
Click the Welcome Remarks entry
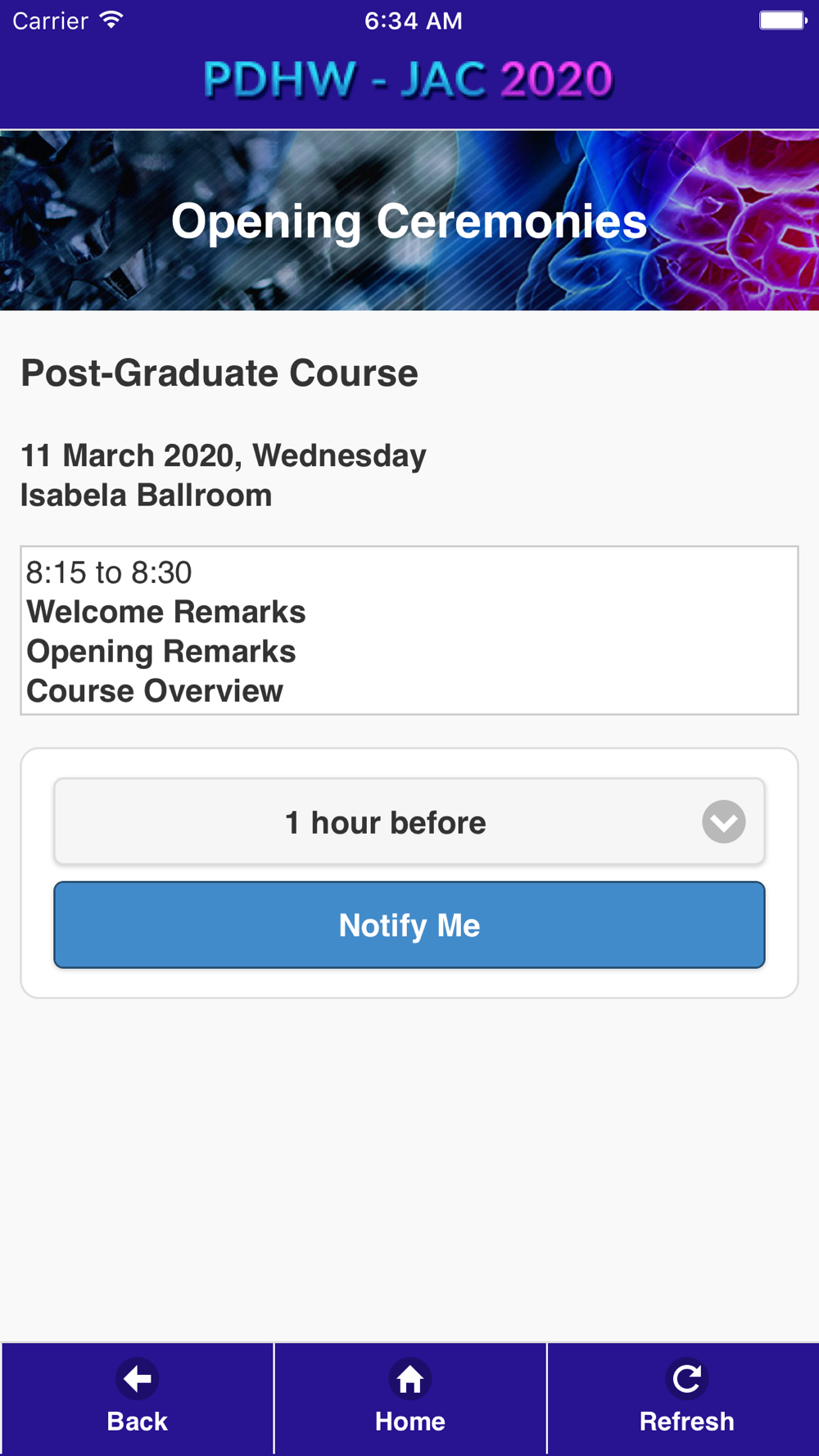point(166,612)
